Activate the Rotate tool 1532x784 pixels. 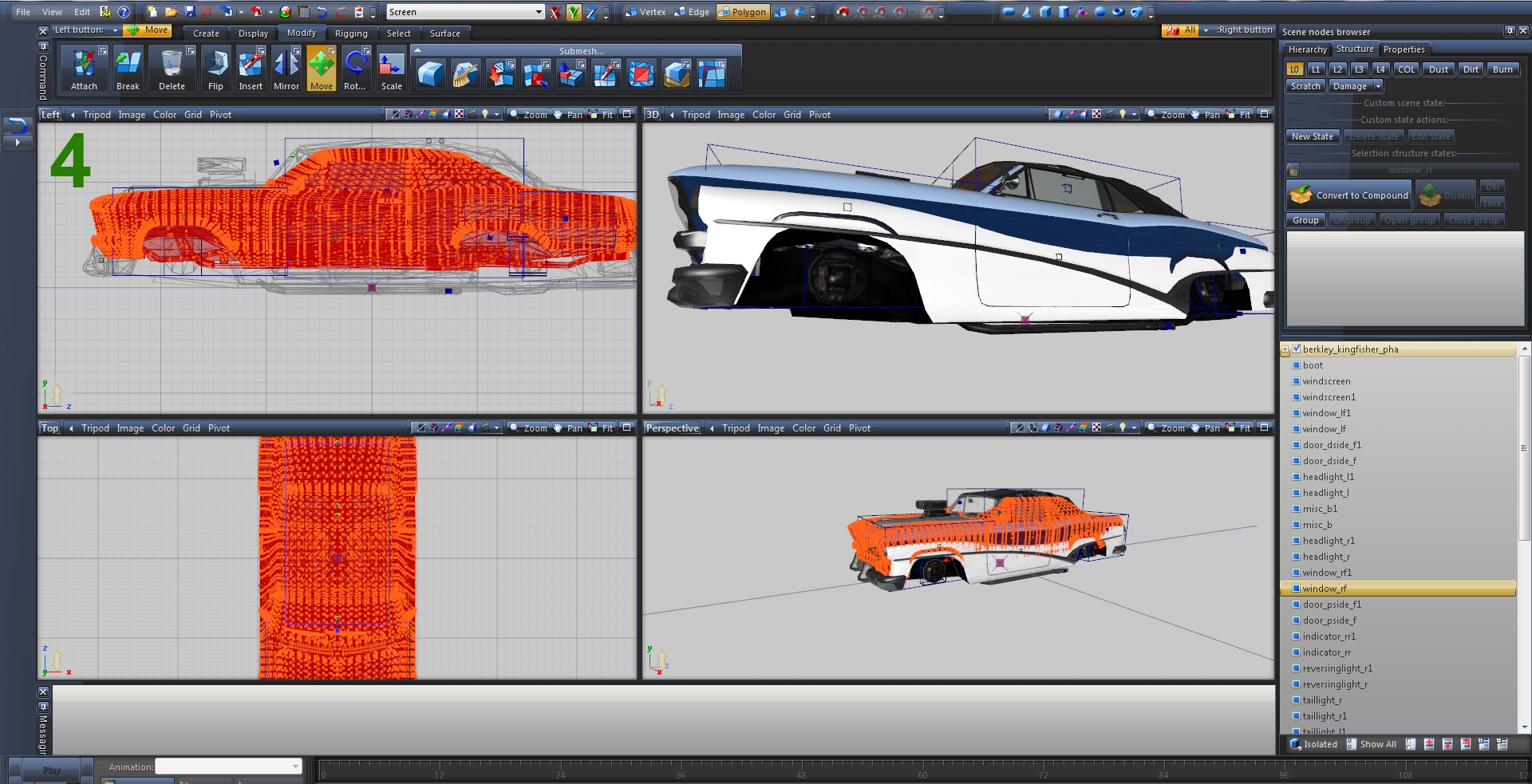(x=355, y=69)
